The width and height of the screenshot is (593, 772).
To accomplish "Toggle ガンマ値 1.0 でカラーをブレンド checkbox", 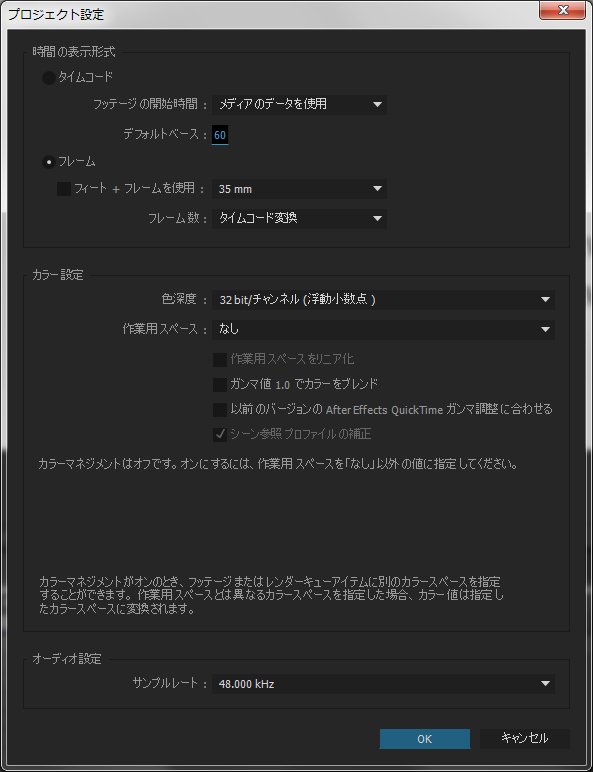I will tap(220, 385).
